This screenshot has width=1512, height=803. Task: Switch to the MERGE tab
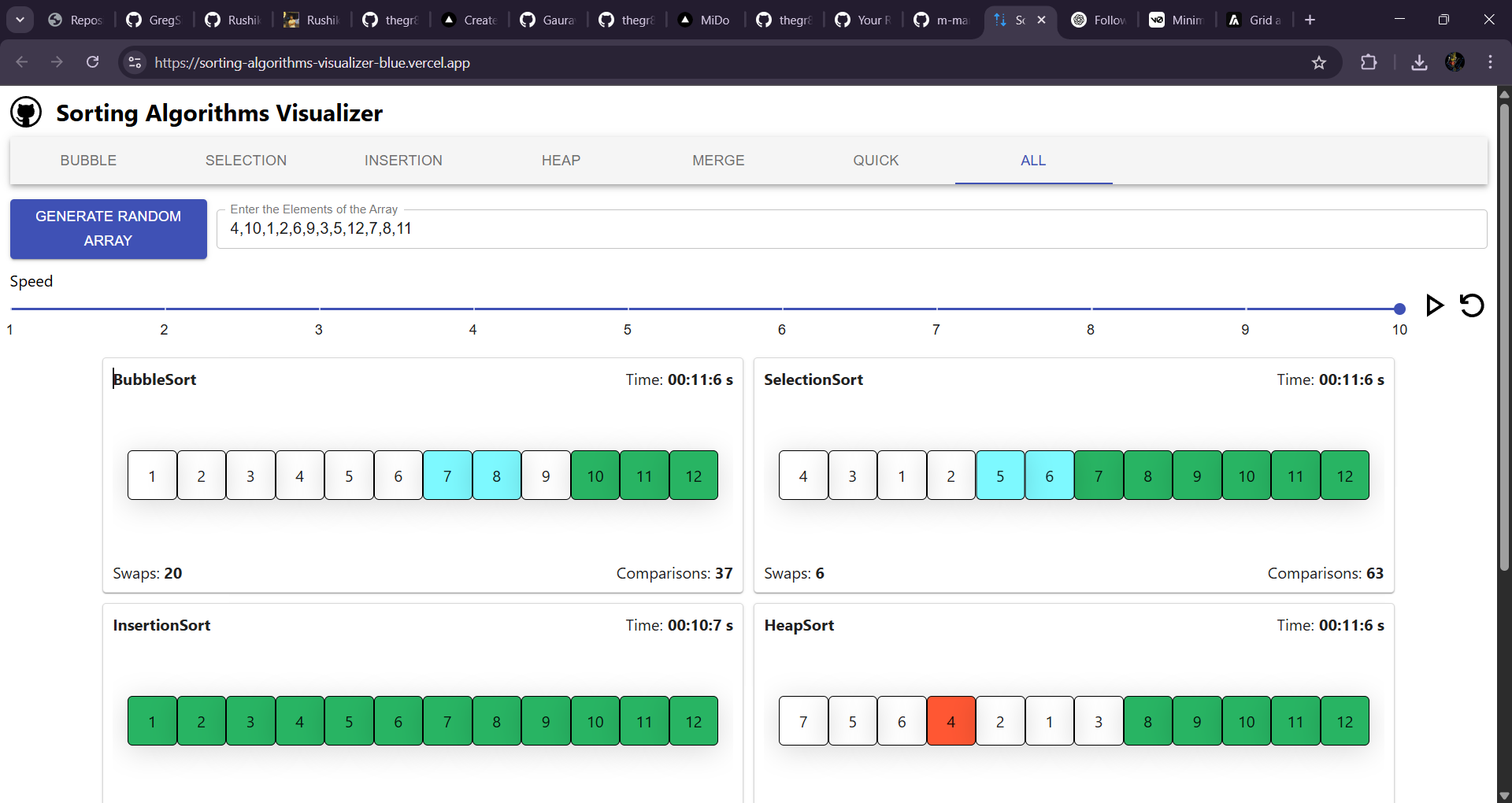pyautogui.click(x=718, y=161)
